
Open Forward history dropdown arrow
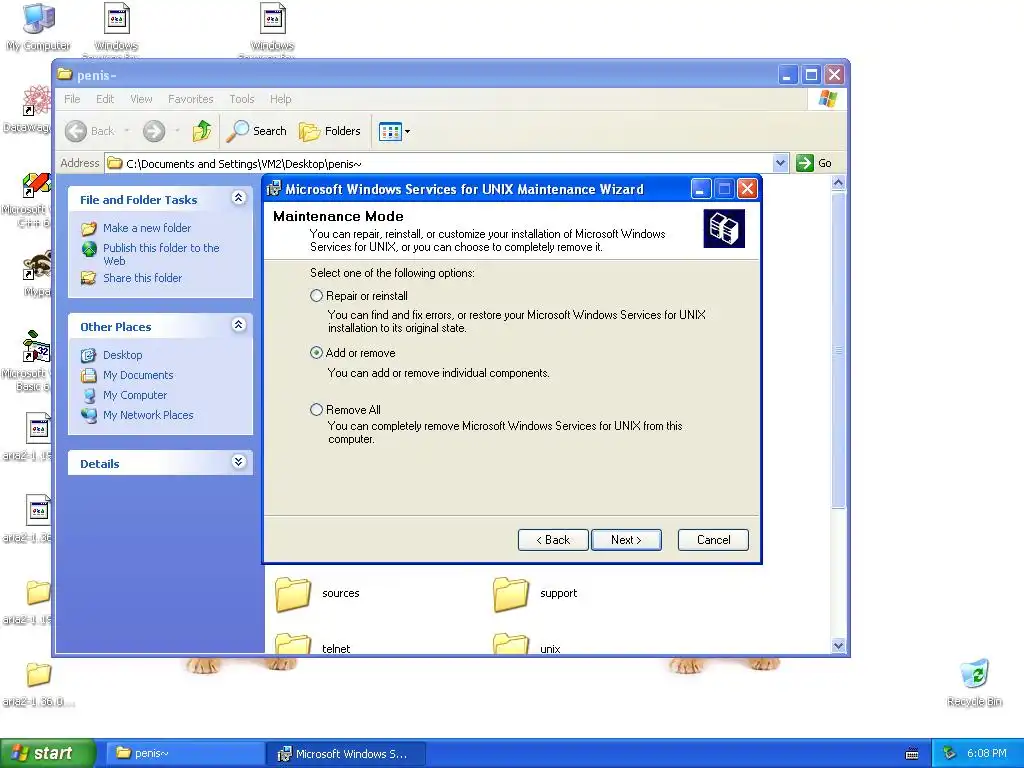[177, 131]
